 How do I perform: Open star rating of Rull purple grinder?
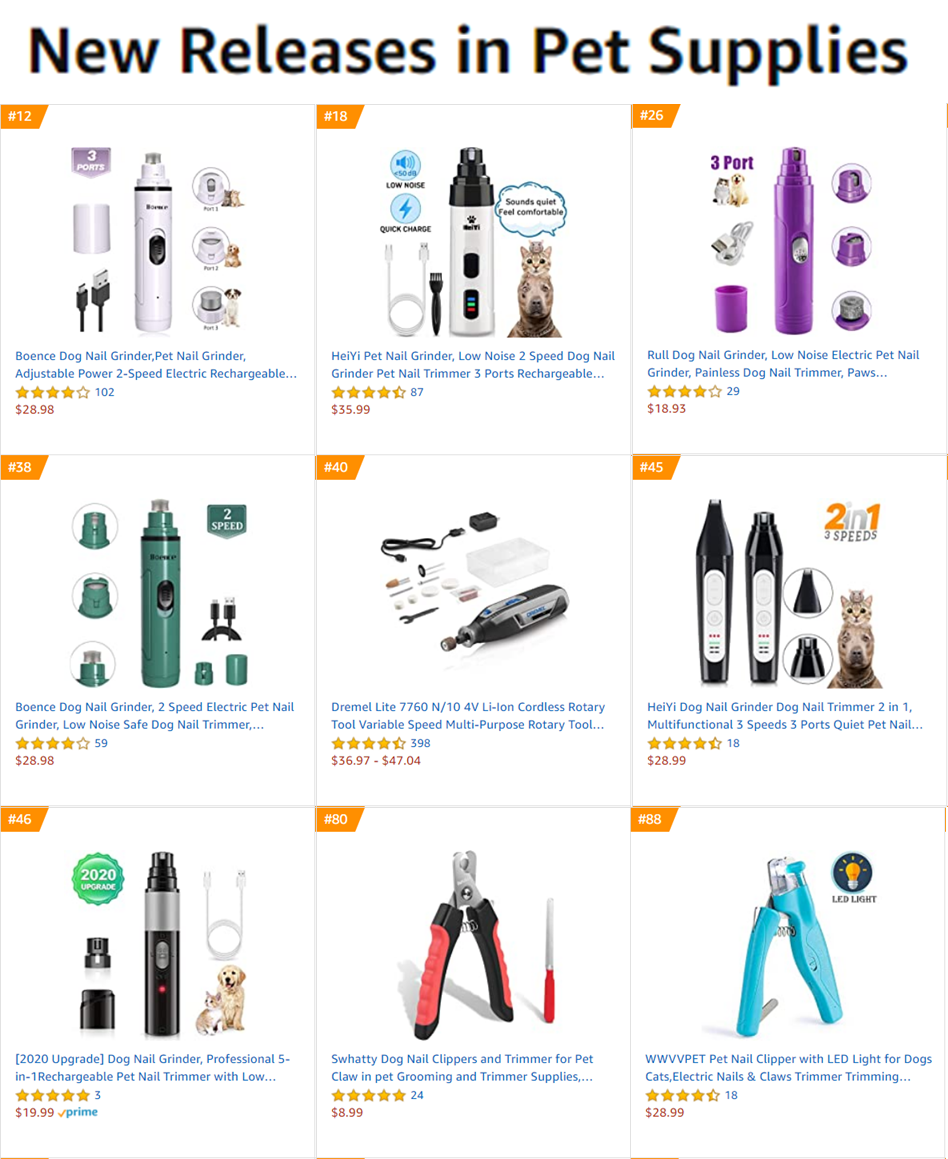[684, 392]
